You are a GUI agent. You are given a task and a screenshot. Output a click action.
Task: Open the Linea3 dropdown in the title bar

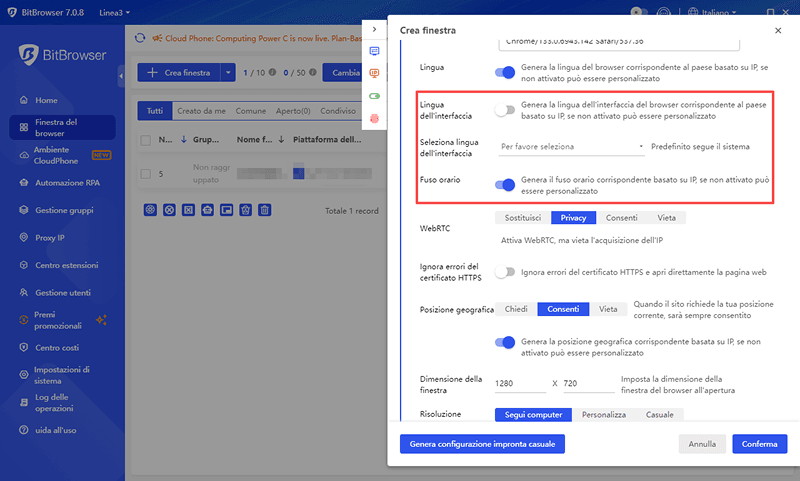[114, 12]
